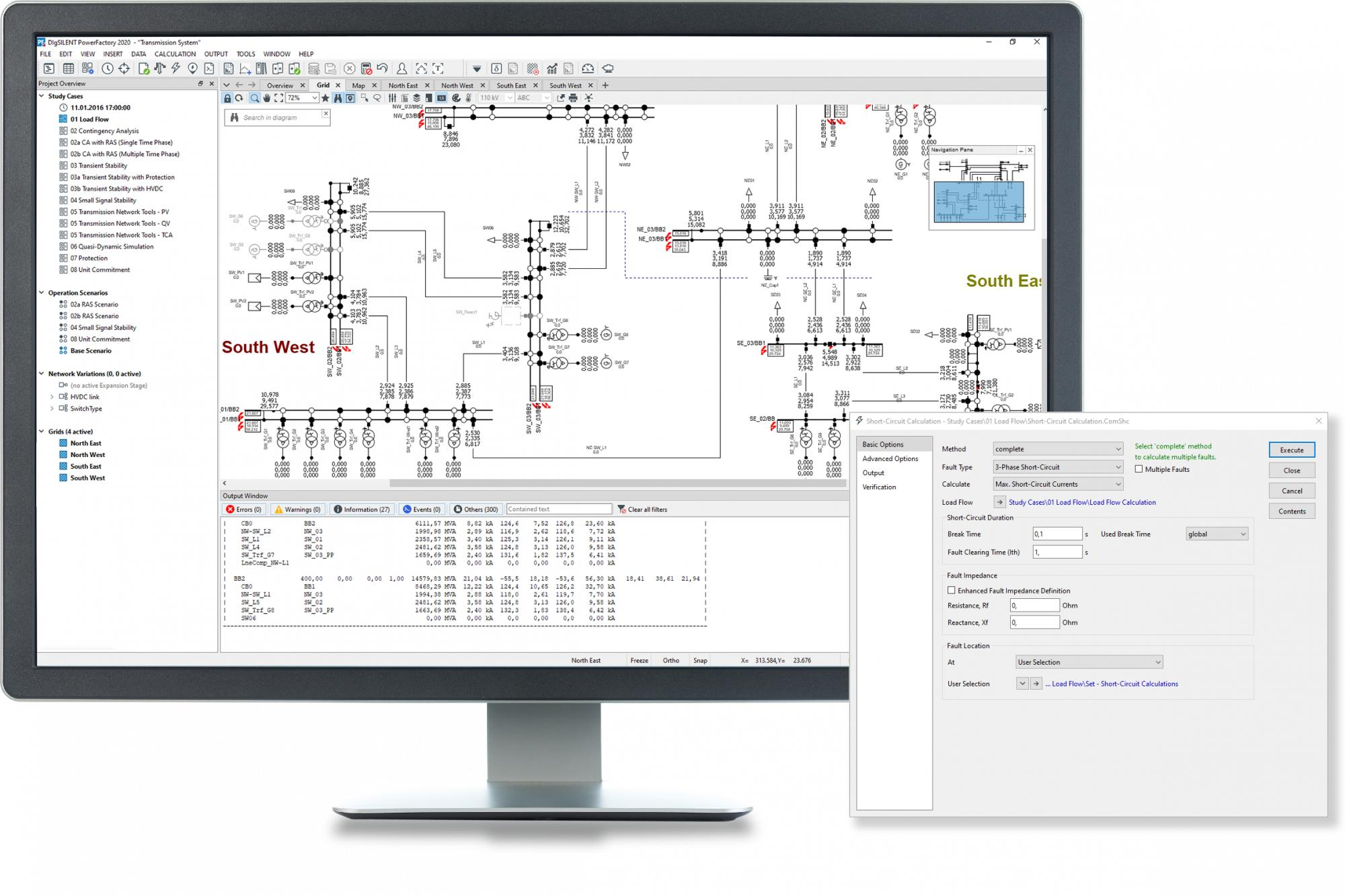This screenshot has width=1345, height=896.
Task: Toggle the Warnings (0) filter
Action: pos(297,510)
